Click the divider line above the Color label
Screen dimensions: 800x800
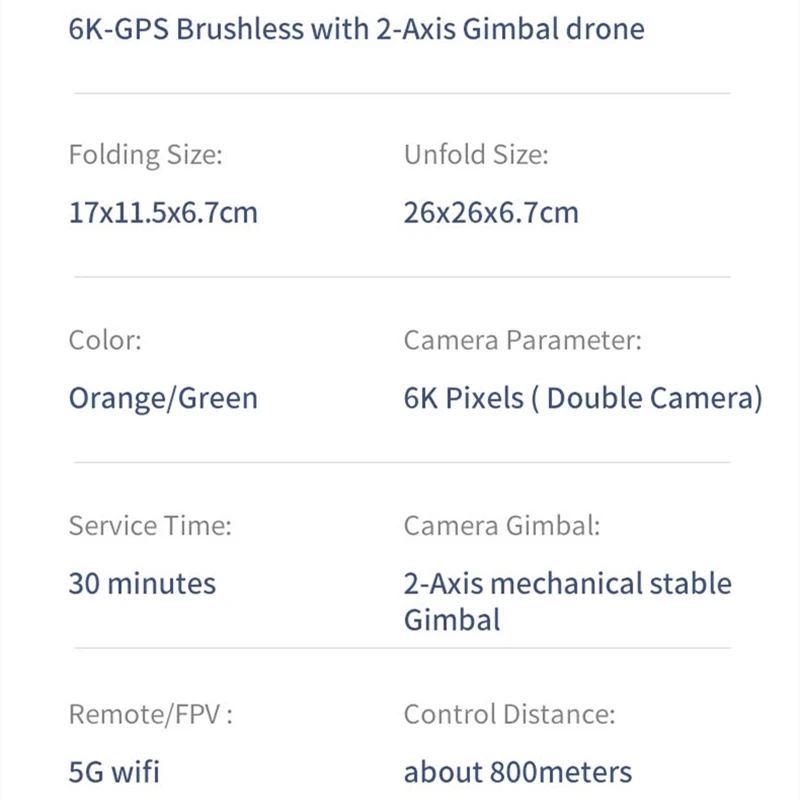(x=402, y=277)
